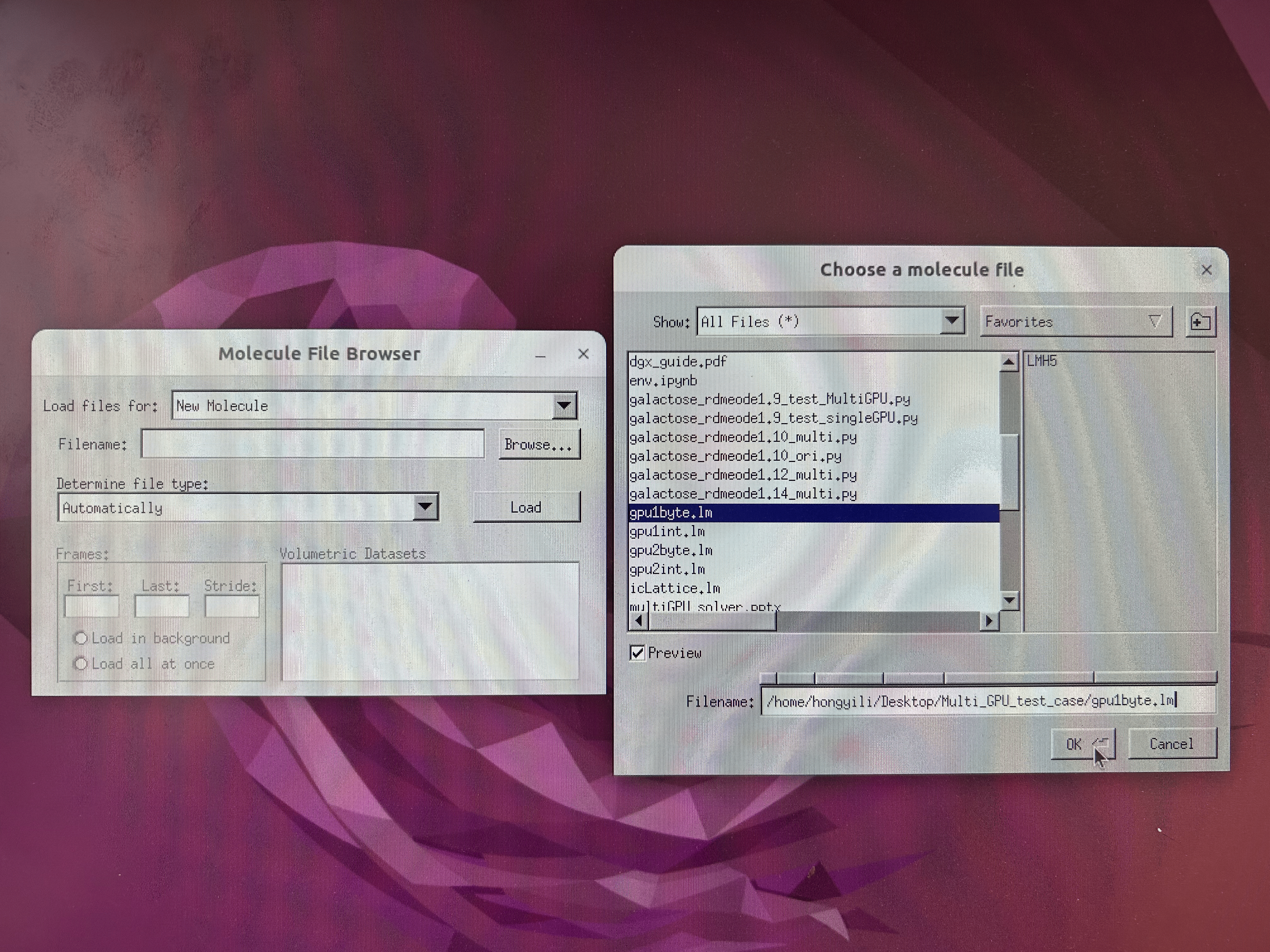Select highlighted gpu1byte.lm file
Image resolution: width=1270 pixels, height=952 pixels.
(814, 513)
